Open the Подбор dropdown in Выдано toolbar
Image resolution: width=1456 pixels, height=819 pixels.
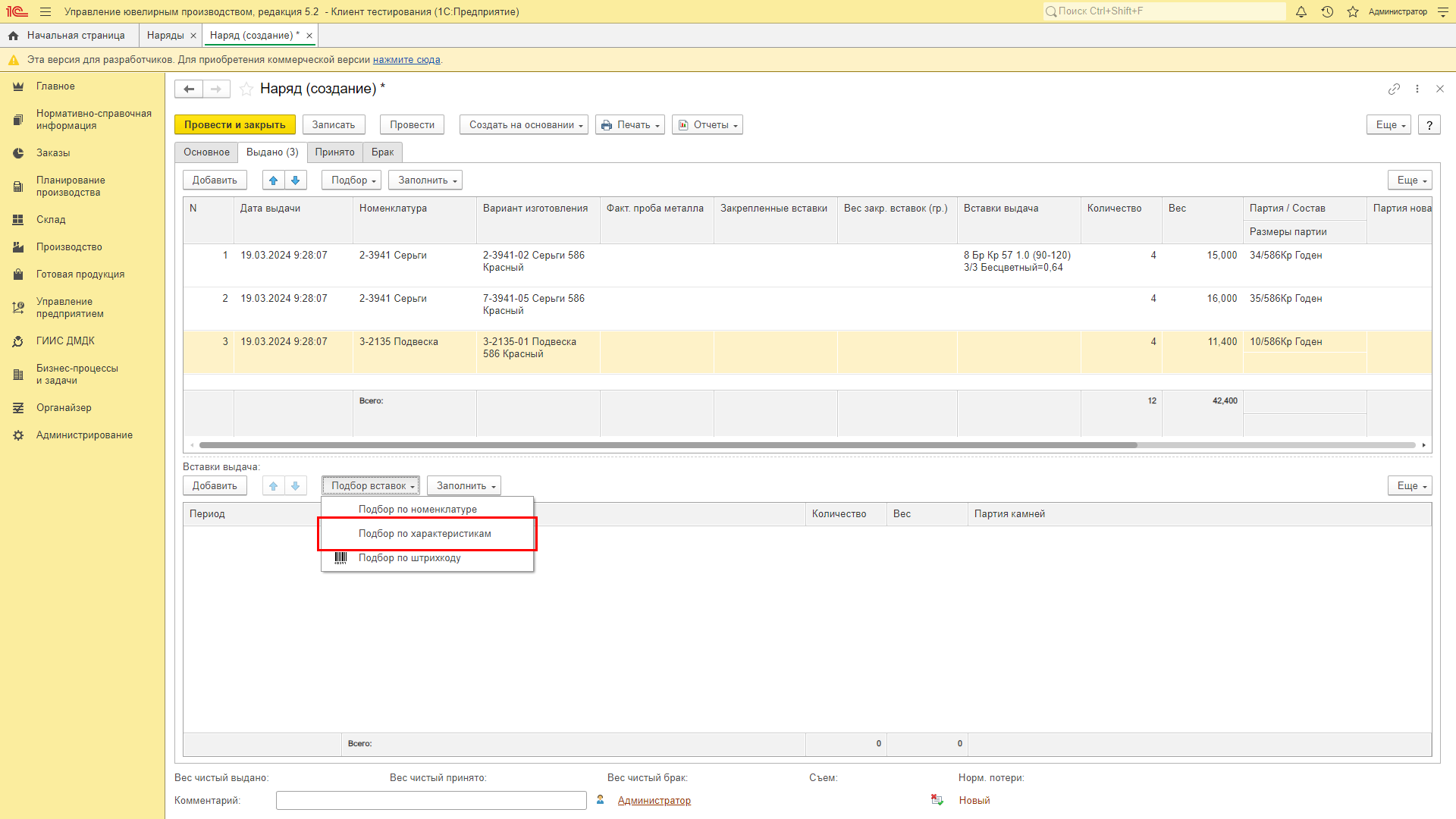(351, 180)
